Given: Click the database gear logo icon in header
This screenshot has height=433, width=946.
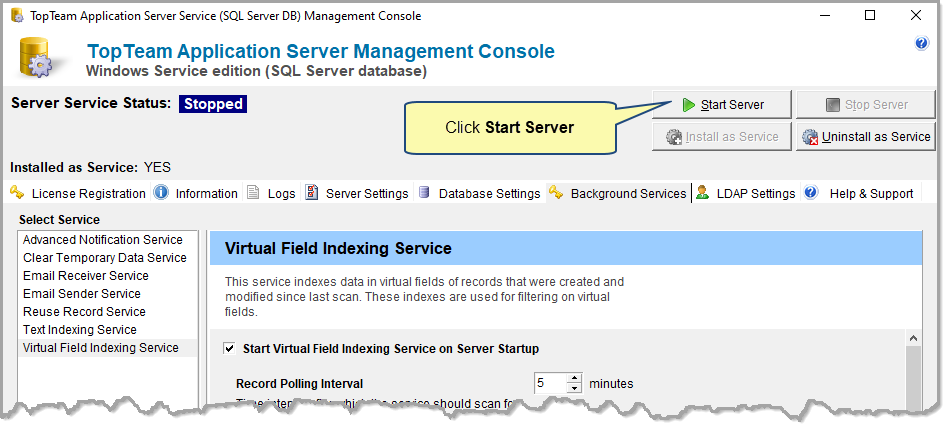Looking at the screenshot, I should tap(36, 57).
